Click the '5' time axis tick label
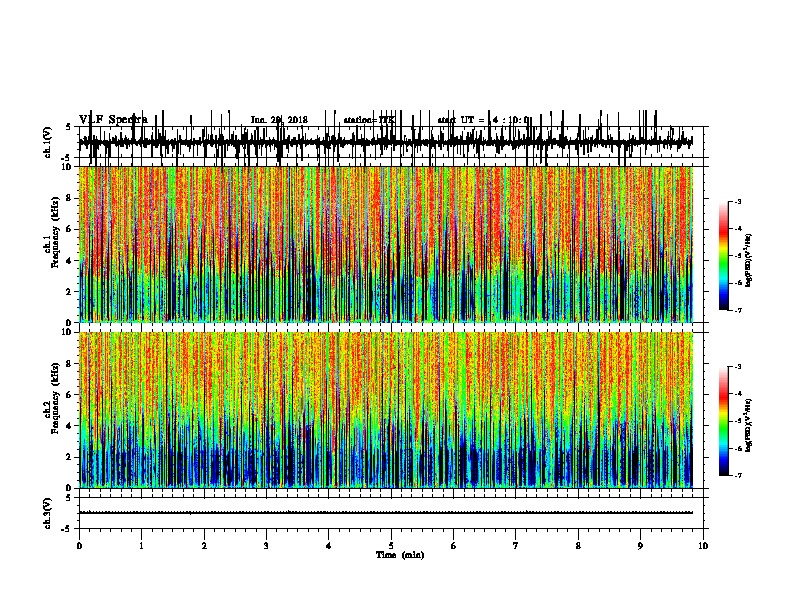The width and height of the screenshot is (792, 612). (x=391, y=546)
